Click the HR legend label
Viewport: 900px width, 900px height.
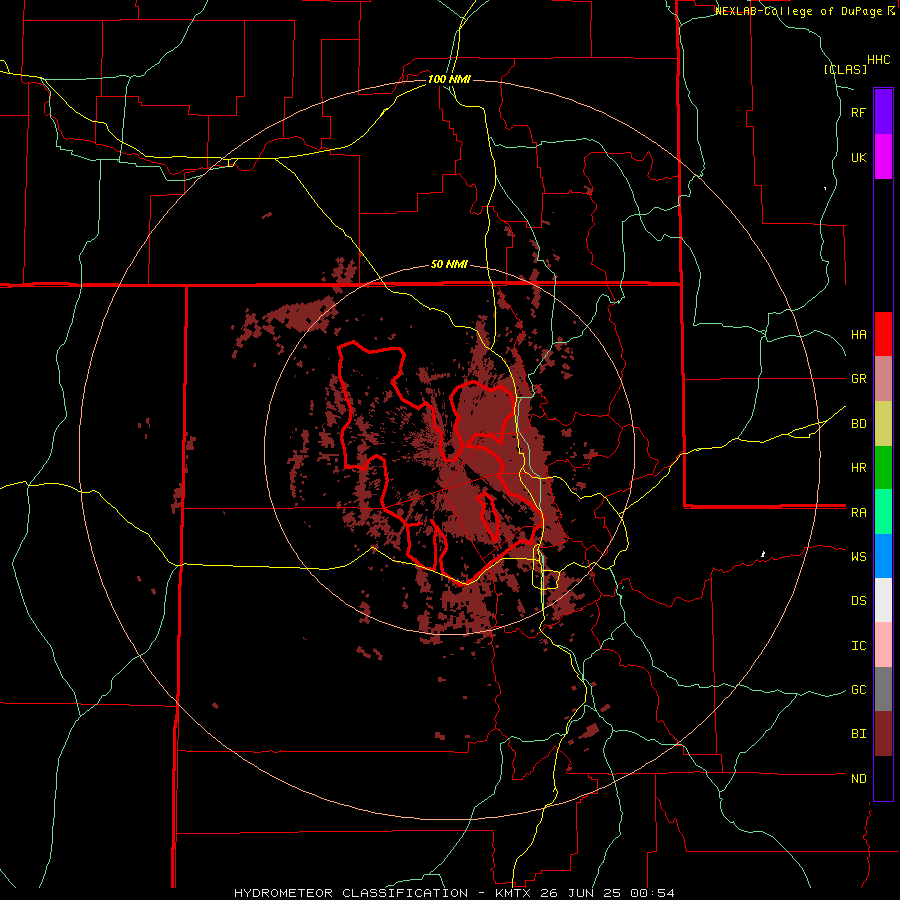pos(858,468)
